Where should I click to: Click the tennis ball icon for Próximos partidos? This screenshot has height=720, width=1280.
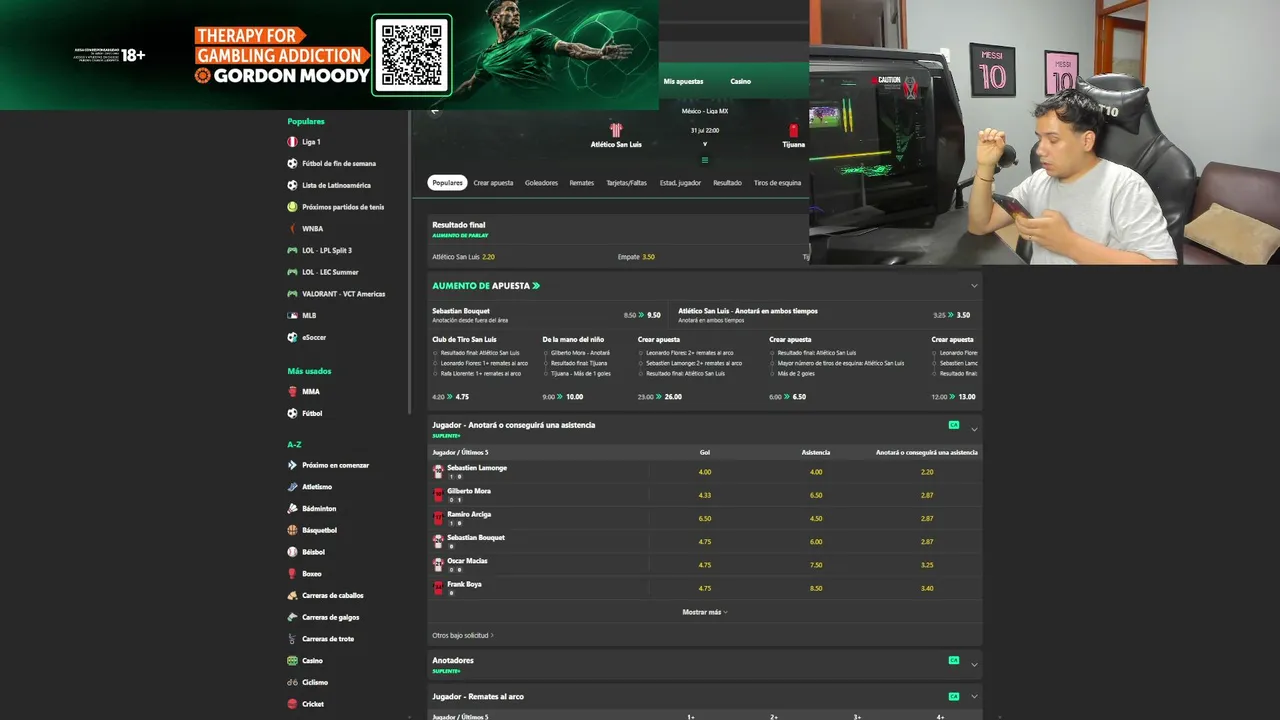(292, 207)
